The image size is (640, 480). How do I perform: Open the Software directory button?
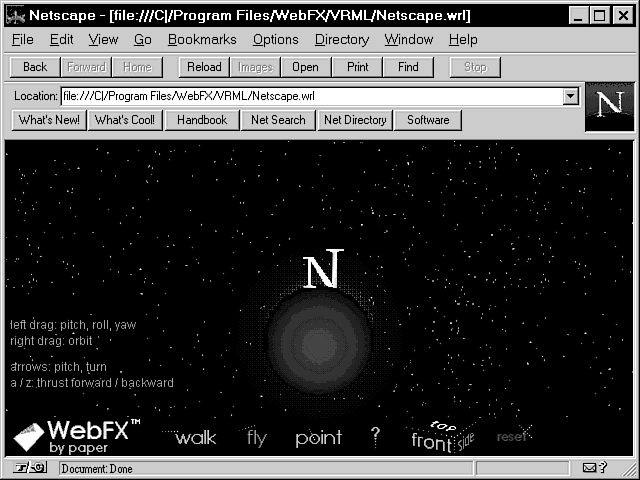point(428,120)
